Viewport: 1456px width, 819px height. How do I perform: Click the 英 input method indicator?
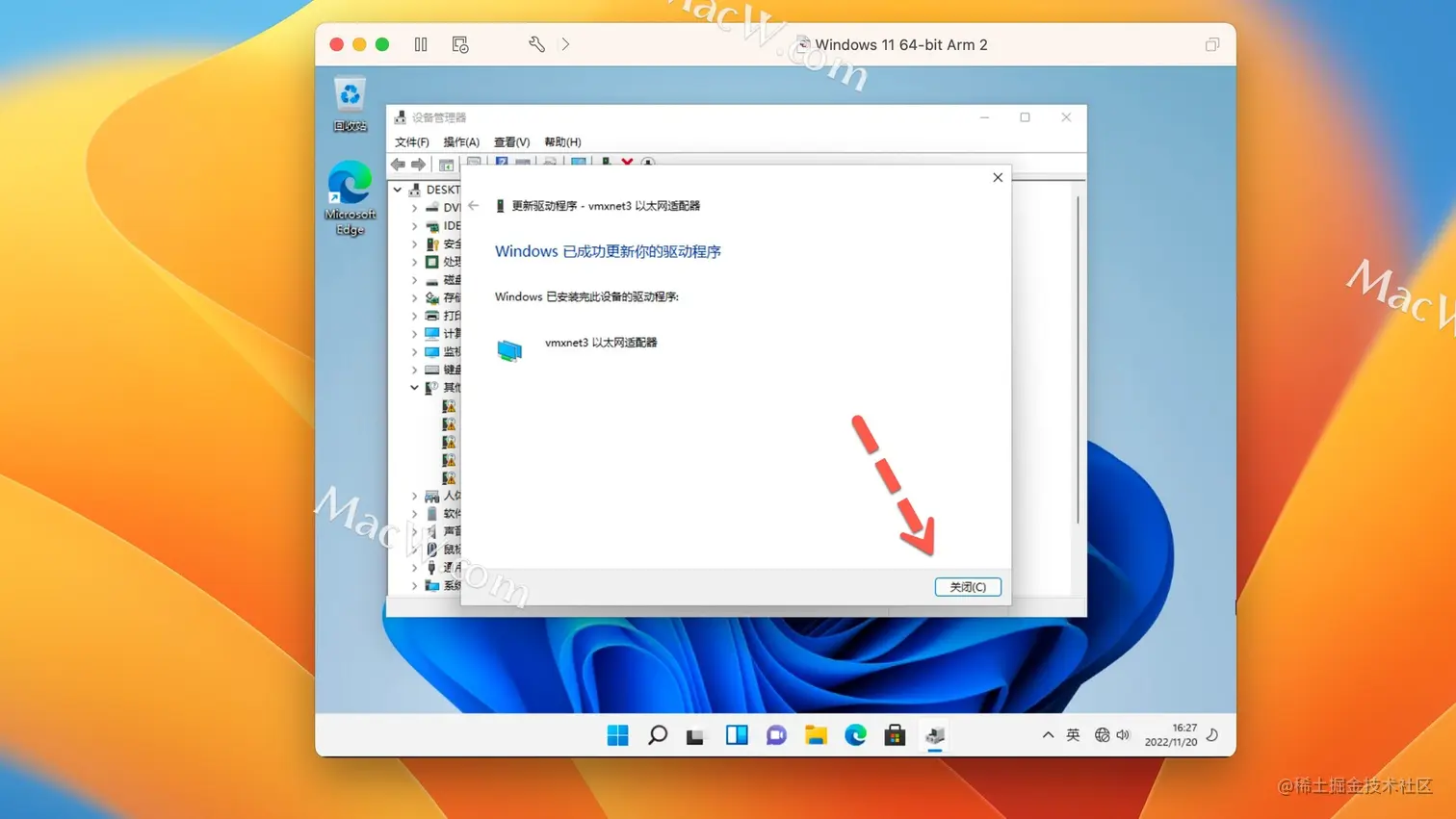tap(1073, 735)
